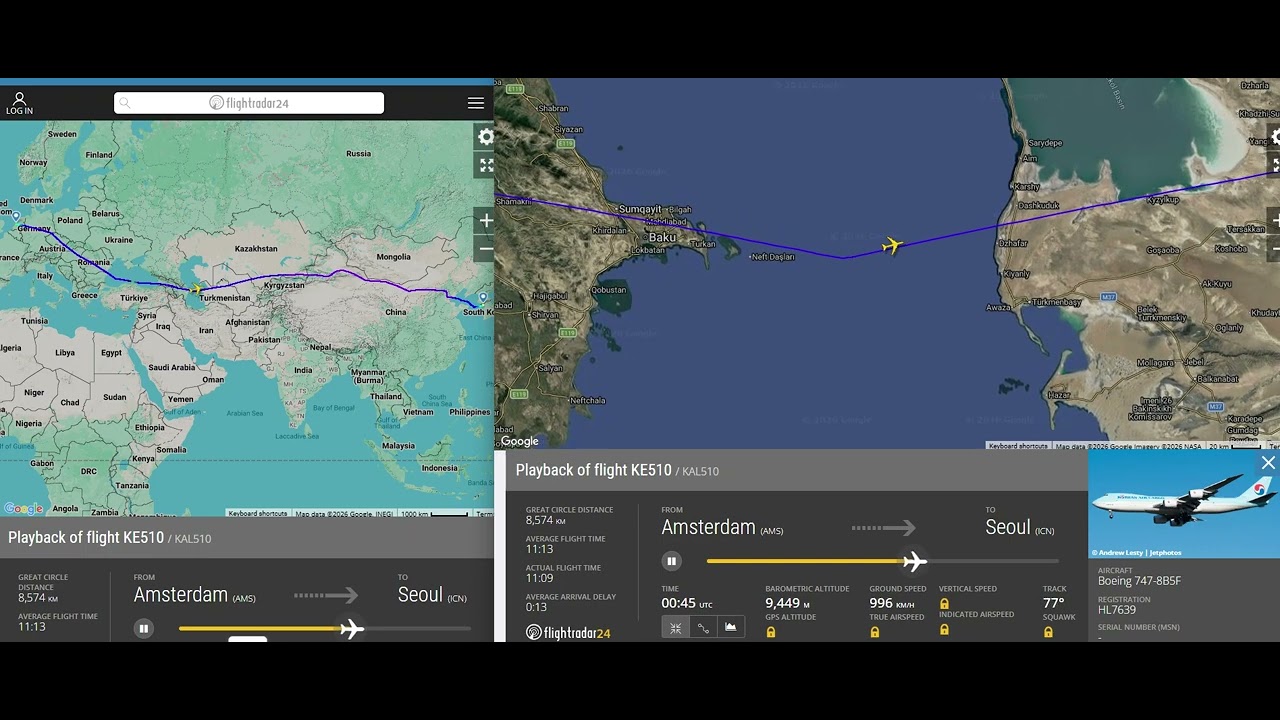Click average arrival delay 0:13 value
The image size is (1280, 720).
point(536,607)
